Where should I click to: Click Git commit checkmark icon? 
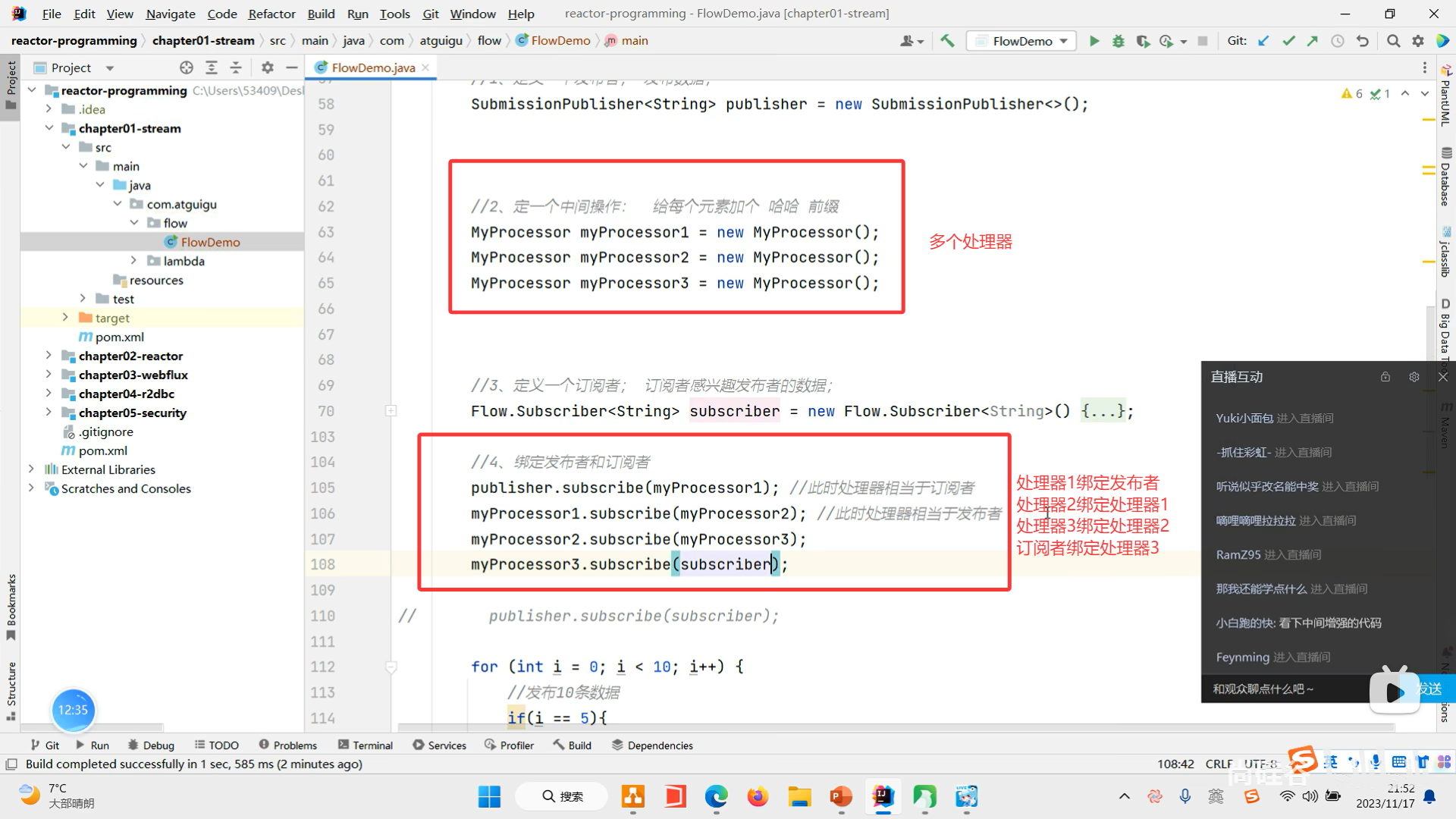coord(1288,41)
